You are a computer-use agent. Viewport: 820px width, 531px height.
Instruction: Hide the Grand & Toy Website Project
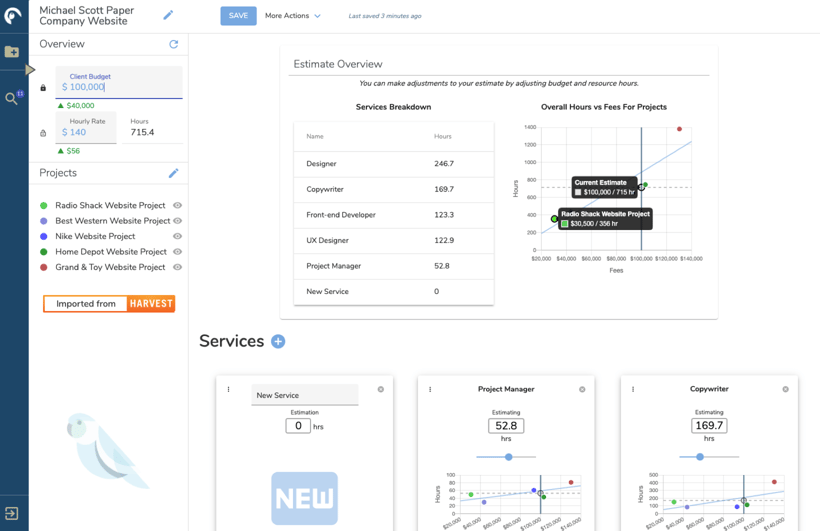tap(177, 267)
